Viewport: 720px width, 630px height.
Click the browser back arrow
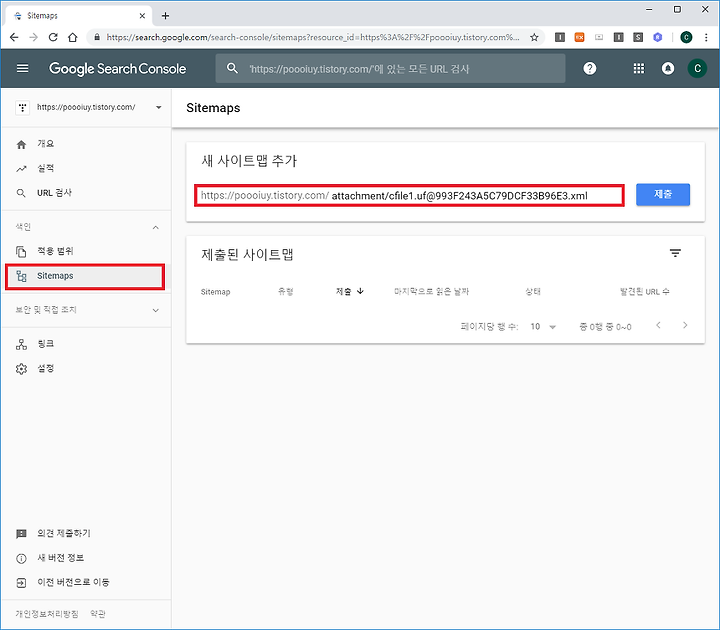tap(14, 37)
